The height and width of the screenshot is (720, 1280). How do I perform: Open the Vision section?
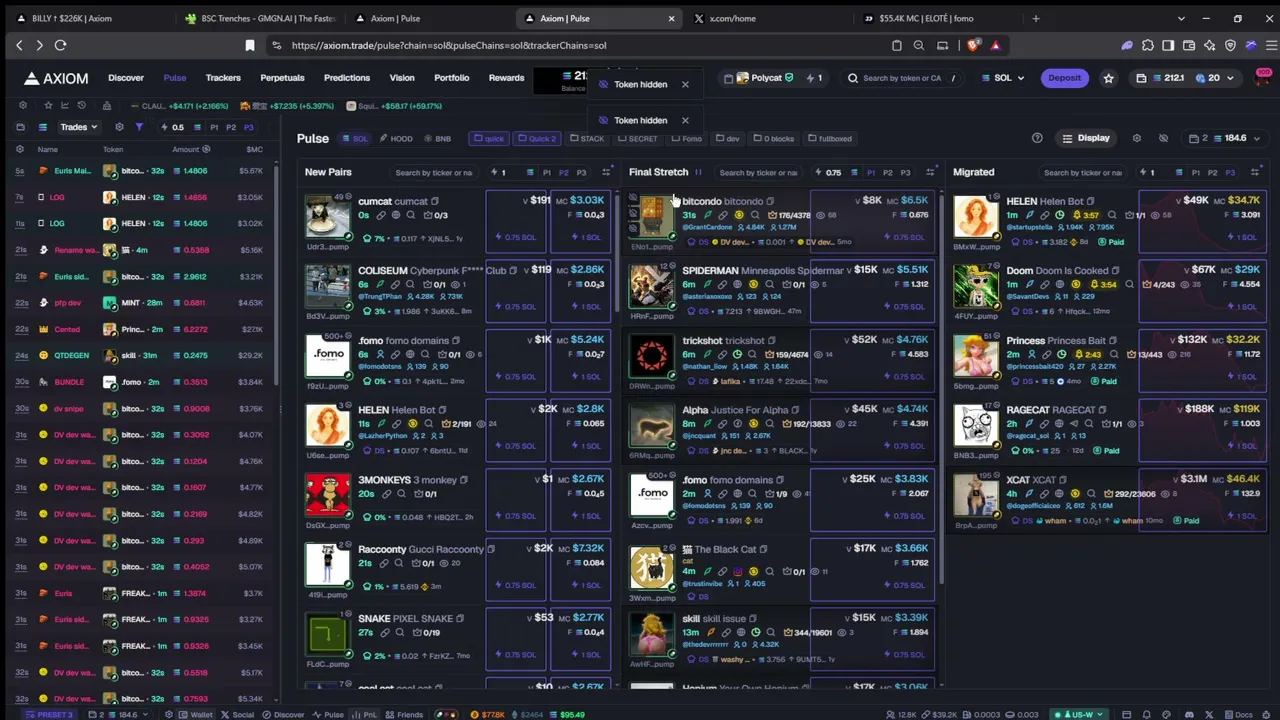[x=402, y=78]
